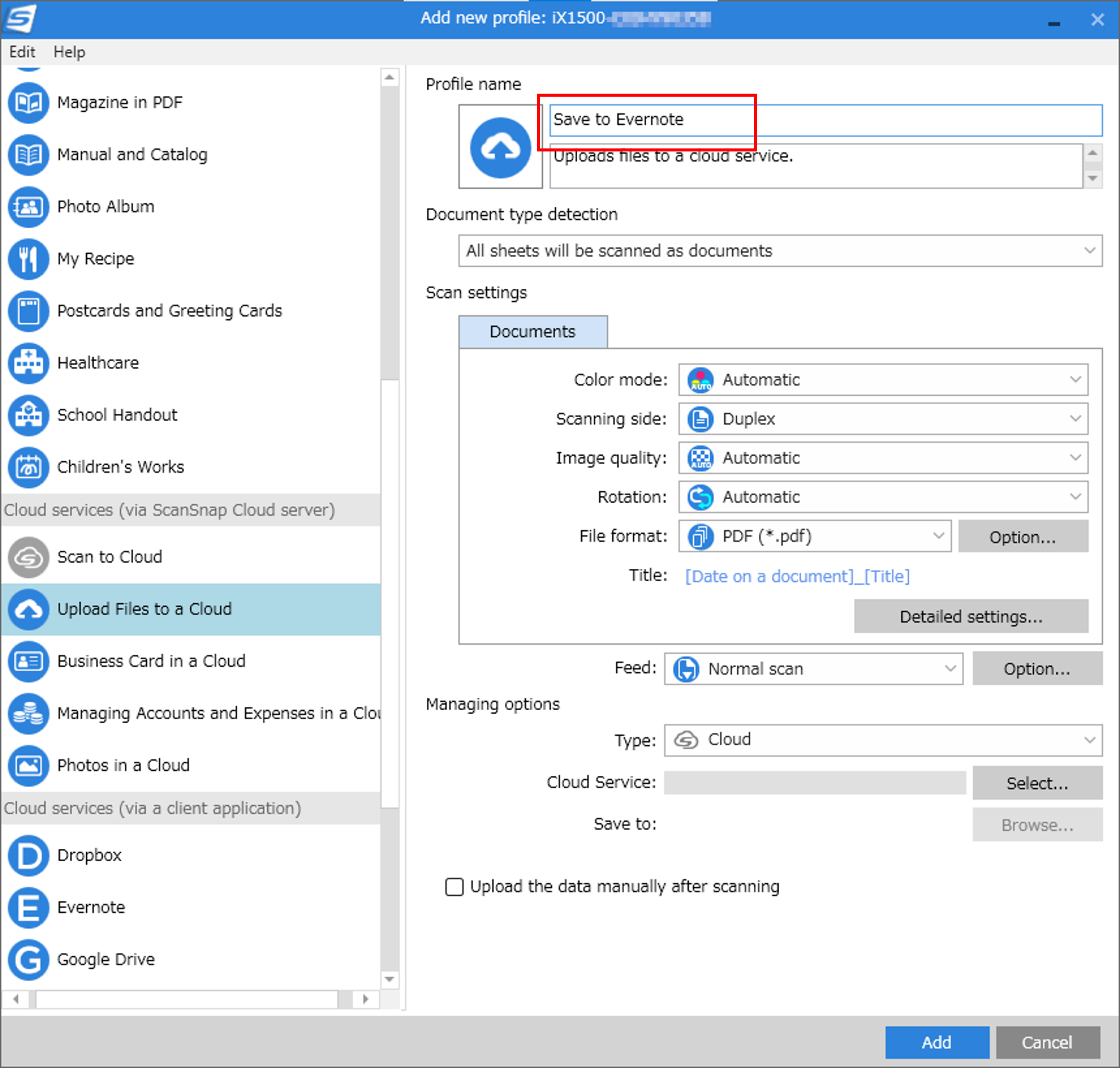Click the Color mode auto icon

(x=700, y=380)
